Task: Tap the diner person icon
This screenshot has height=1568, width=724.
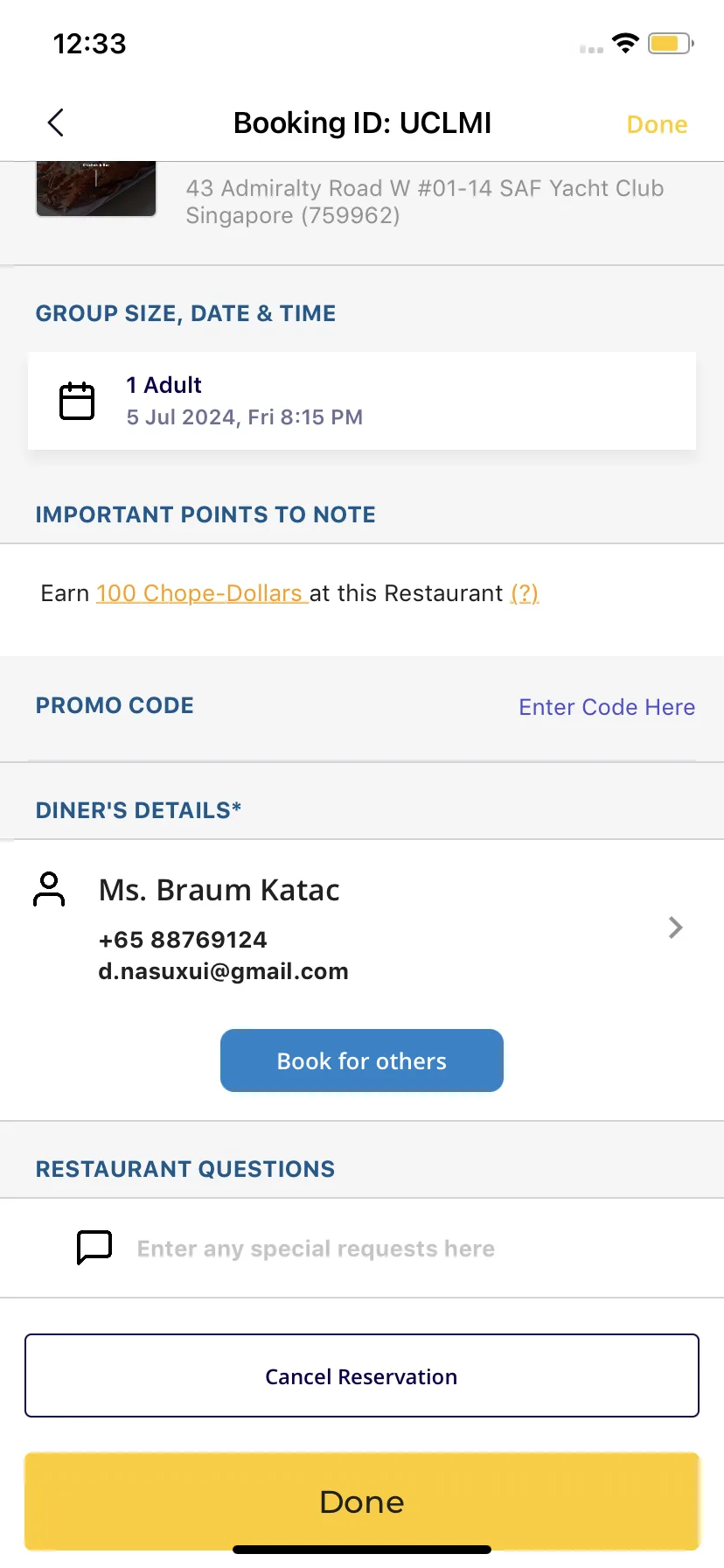Action: point(49,889)
